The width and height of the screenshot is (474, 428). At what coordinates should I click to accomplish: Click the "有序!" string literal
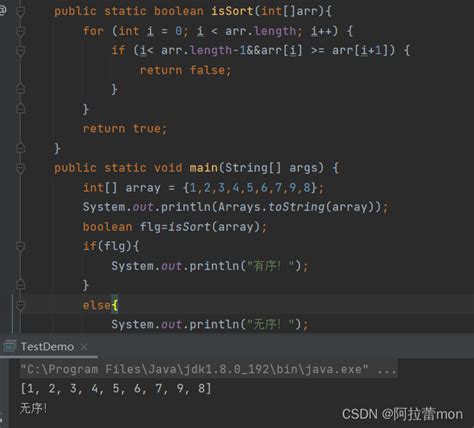tap(271, 266)
